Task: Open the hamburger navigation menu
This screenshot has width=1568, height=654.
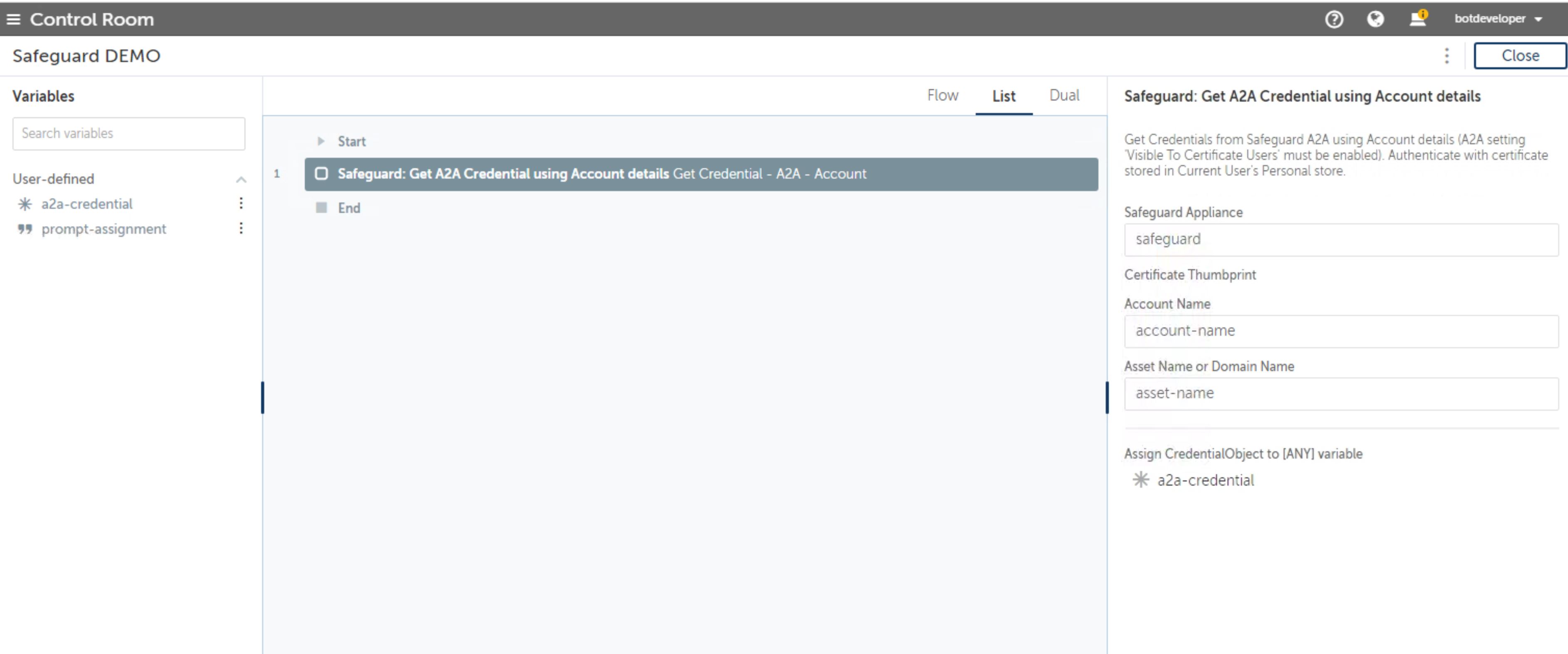Action: pos(13,20)
